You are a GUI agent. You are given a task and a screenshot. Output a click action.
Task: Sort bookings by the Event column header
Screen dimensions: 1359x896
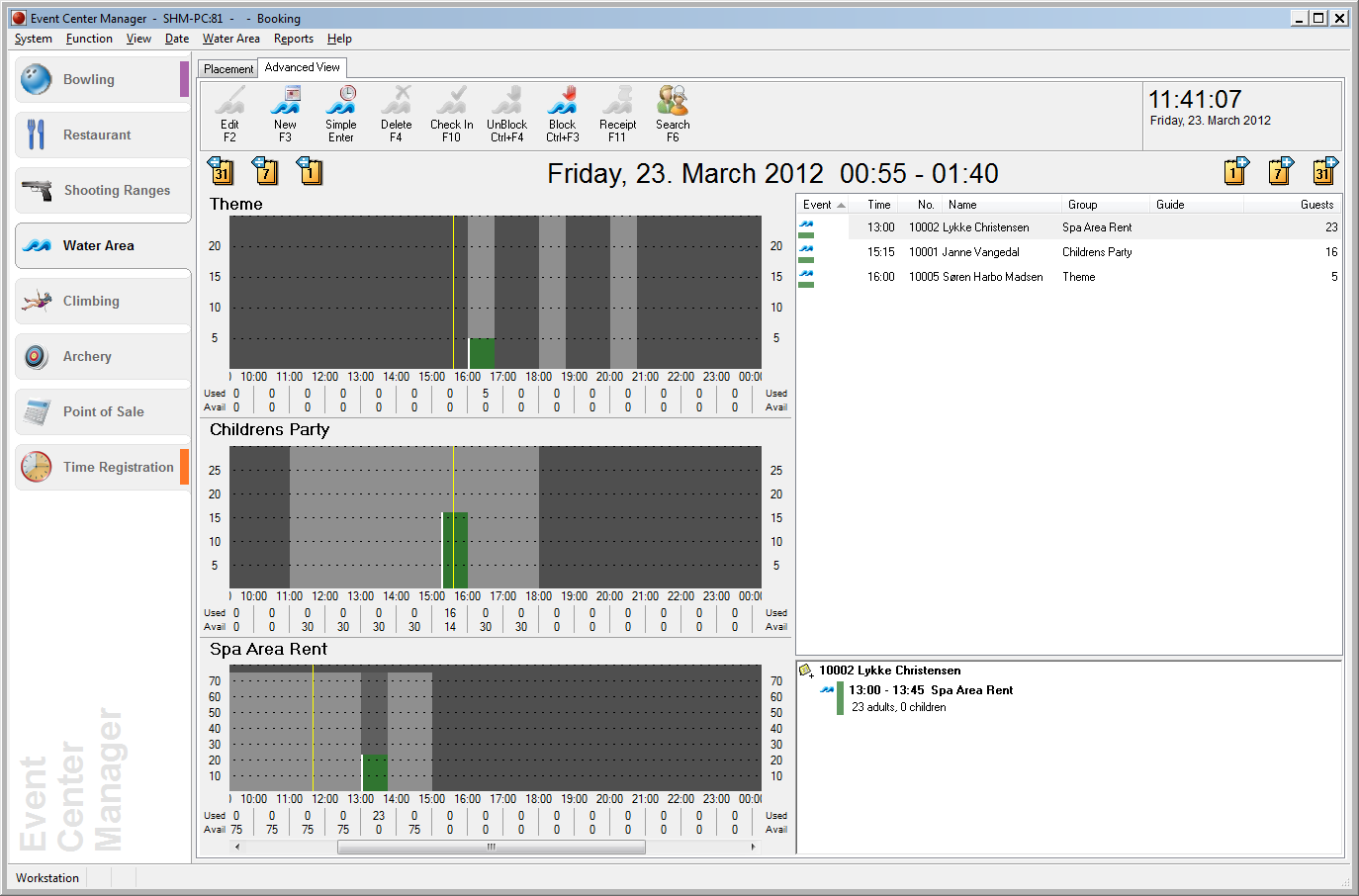pos(819,205)
